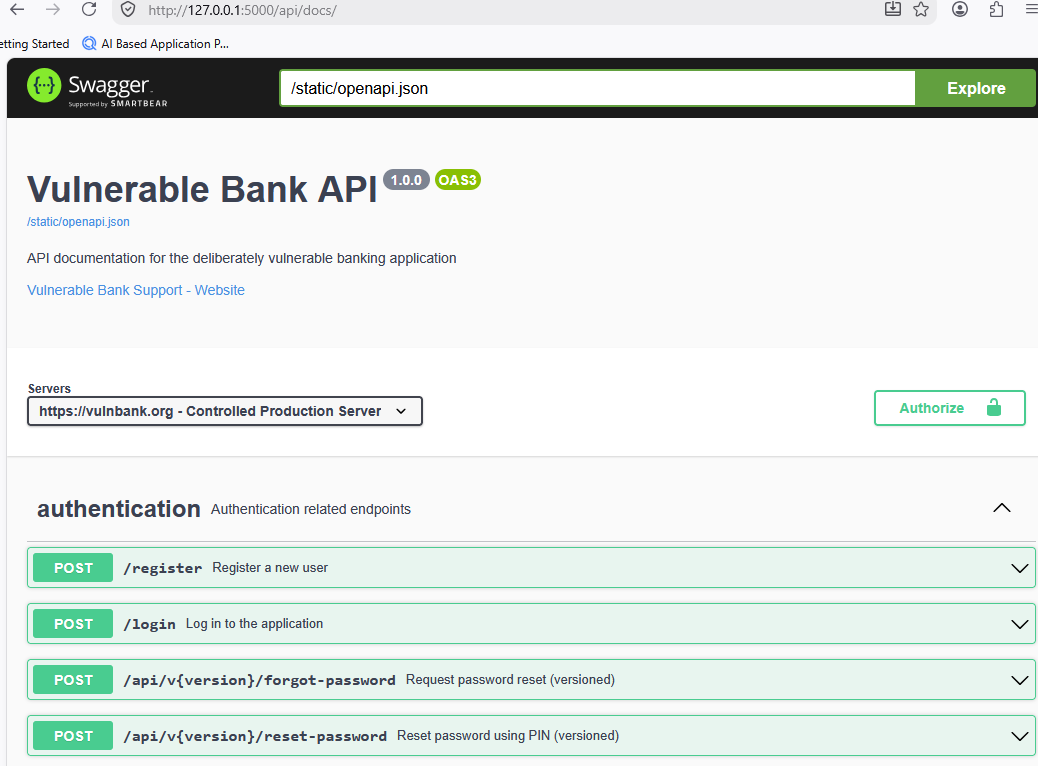1038x766 pixels.
Task: Collapse the authentication section chevron
Action: click(1002, 508)
